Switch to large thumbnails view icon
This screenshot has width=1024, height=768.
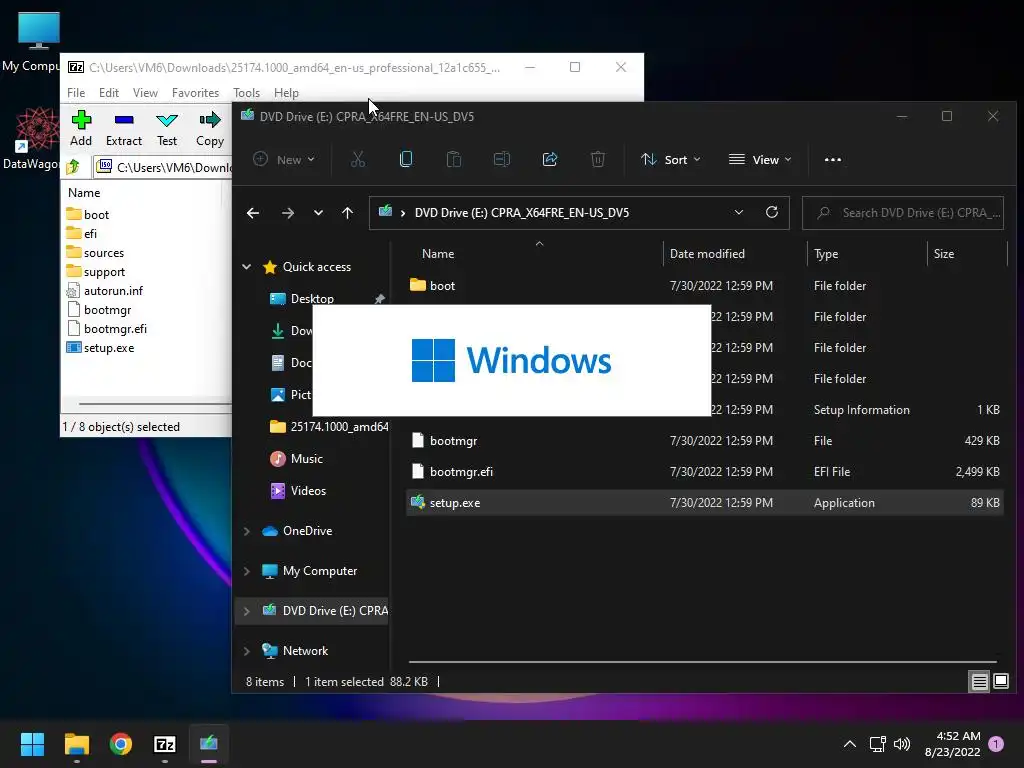click(1001, 682)
